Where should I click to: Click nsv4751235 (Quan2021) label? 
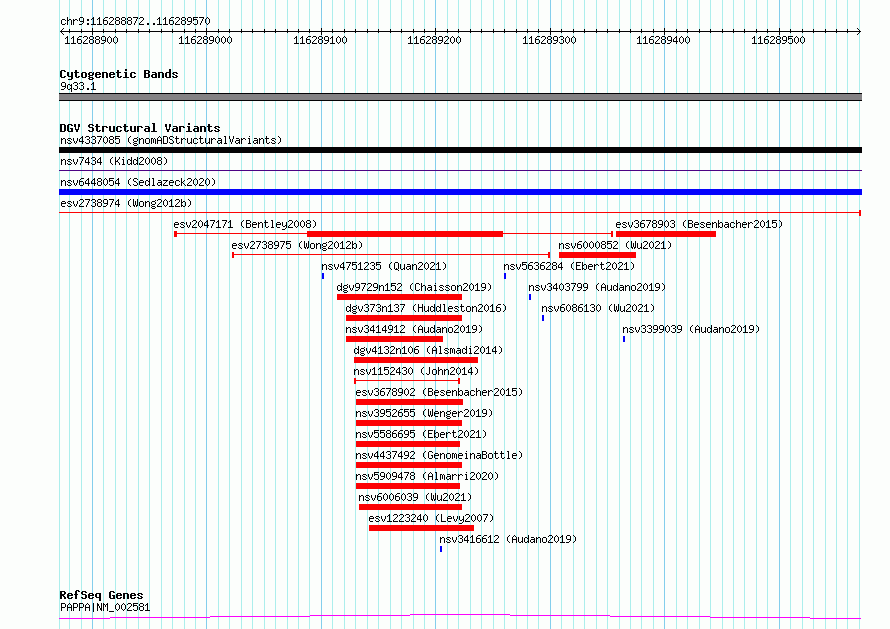coord(384,266)
